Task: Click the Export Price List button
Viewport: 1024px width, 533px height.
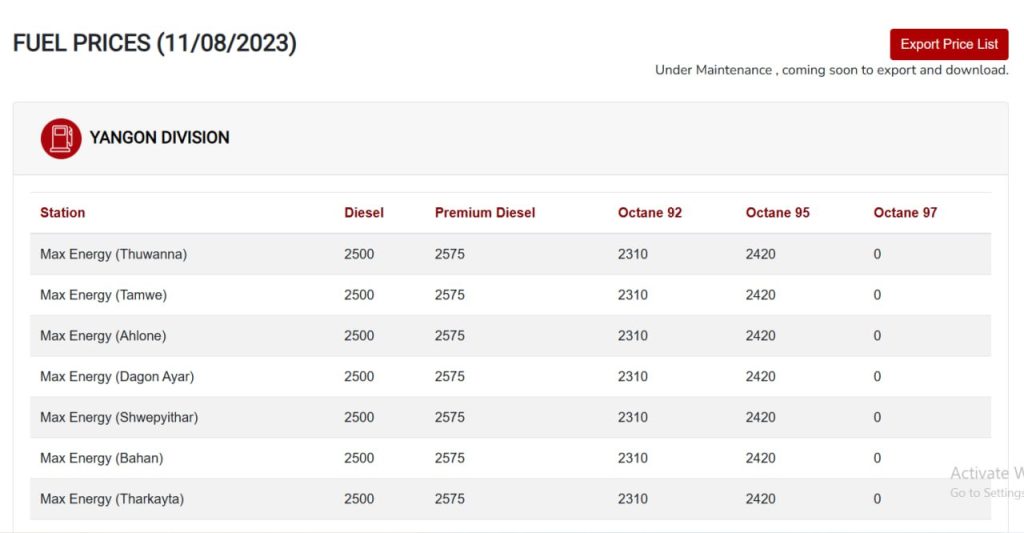Action: pos(948,44)
